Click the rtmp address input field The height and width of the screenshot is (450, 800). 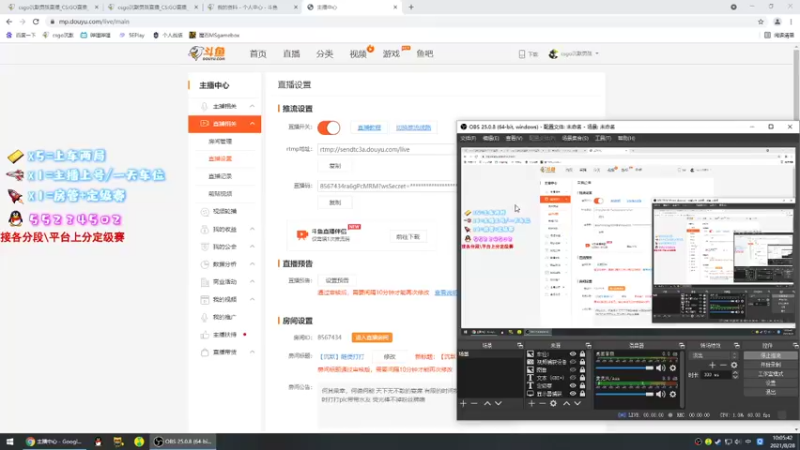(x=386, y=149)
